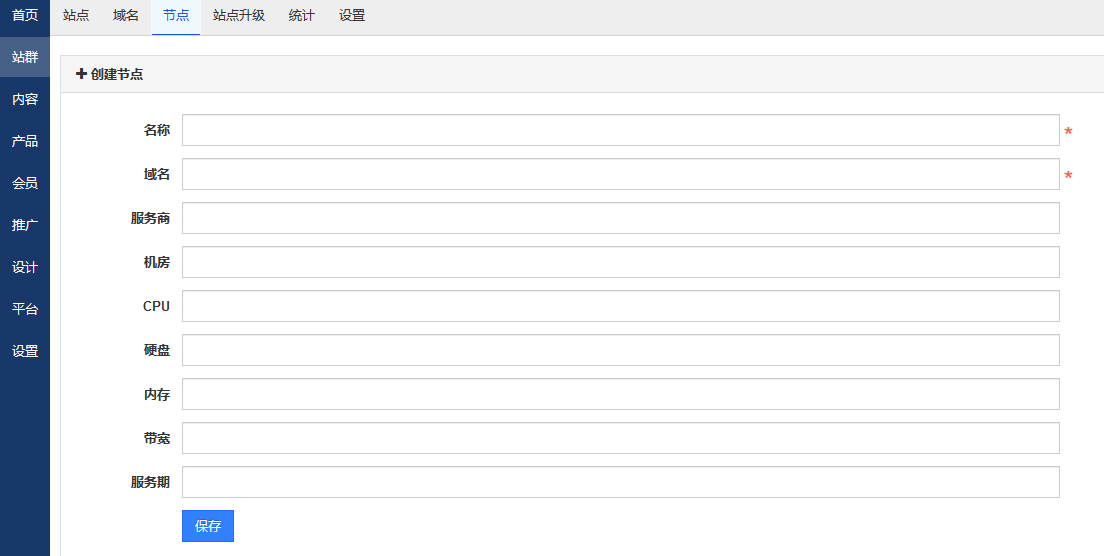The height and width of the screenshot is (556, 1104).
Task: Focus the 名称 input field
Action: pos(620,130)
